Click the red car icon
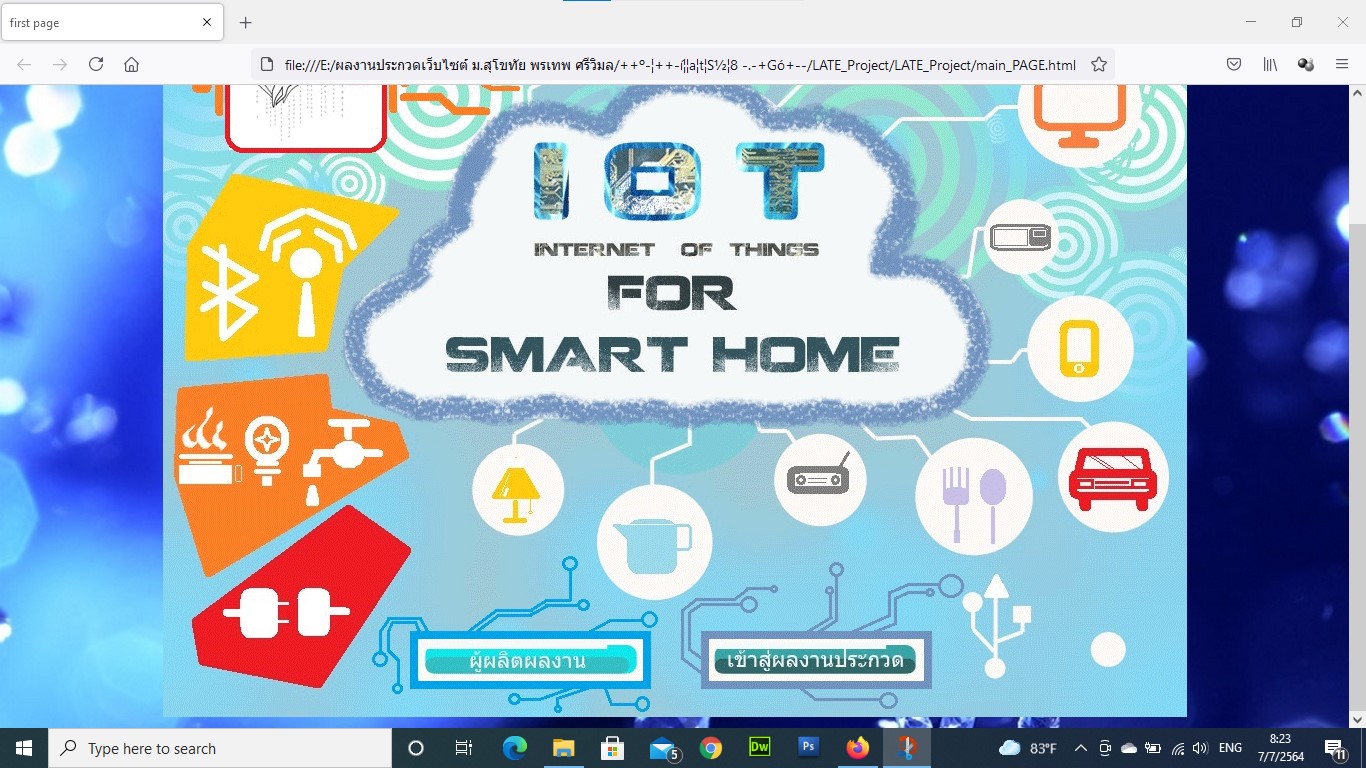Viewport: 1366px width, 768px height. pos(1112,477)
